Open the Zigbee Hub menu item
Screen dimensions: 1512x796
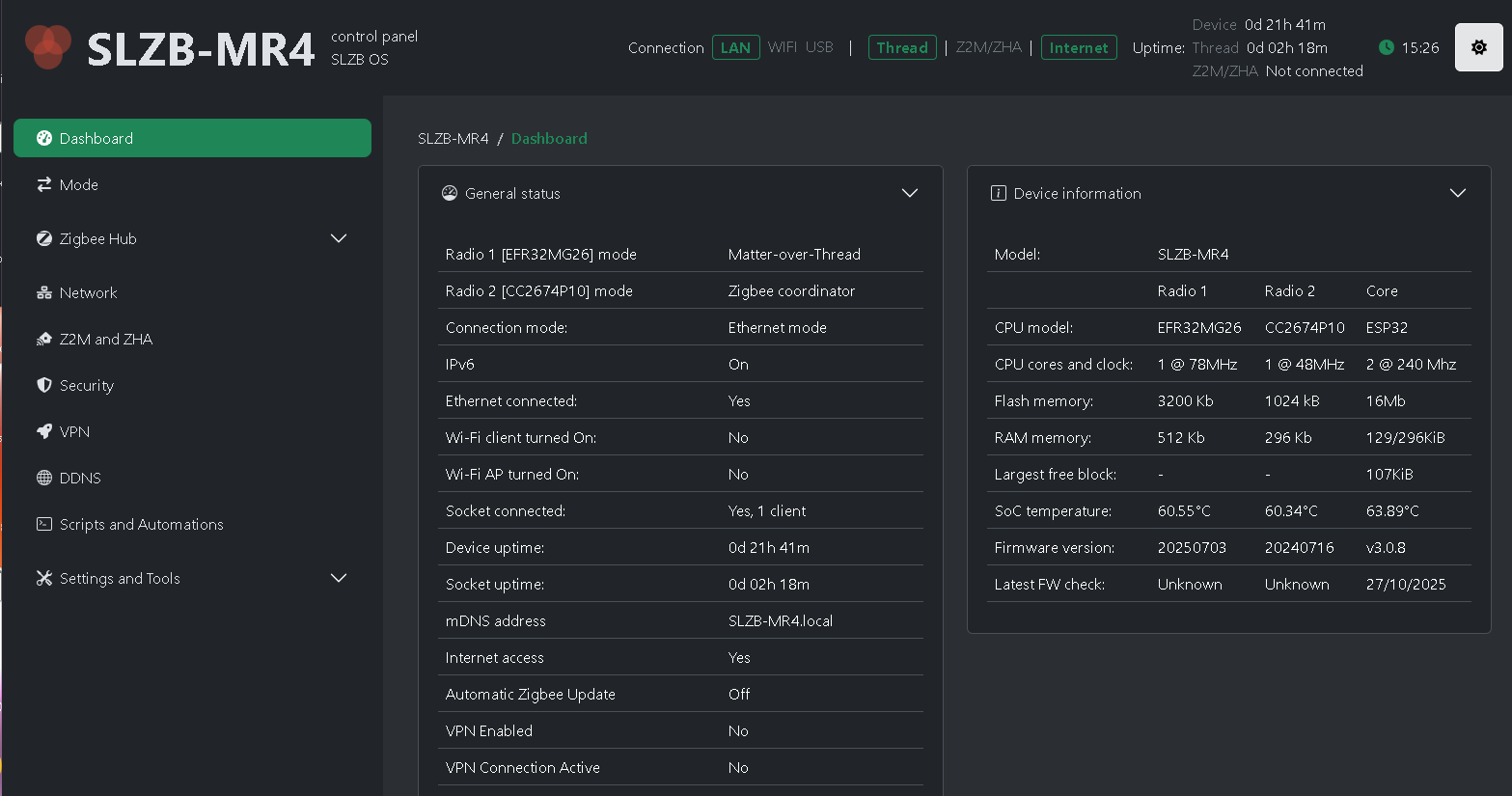point(98,238)
